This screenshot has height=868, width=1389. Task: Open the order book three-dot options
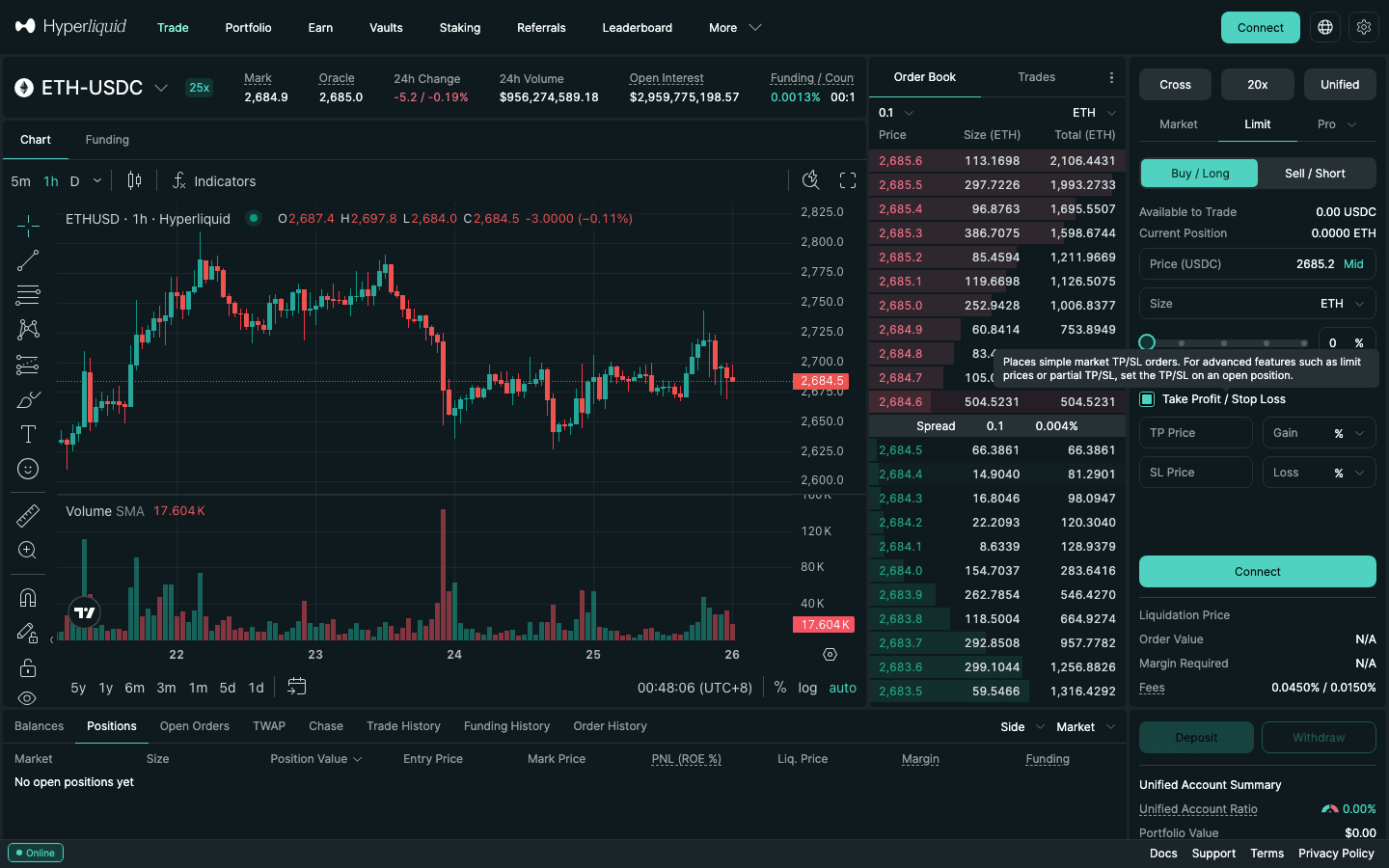tap(1111, 77)
